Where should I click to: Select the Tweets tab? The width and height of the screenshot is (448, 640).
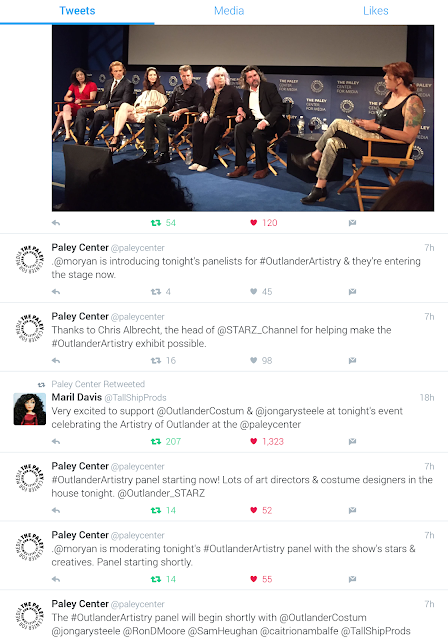coord(77,11)
